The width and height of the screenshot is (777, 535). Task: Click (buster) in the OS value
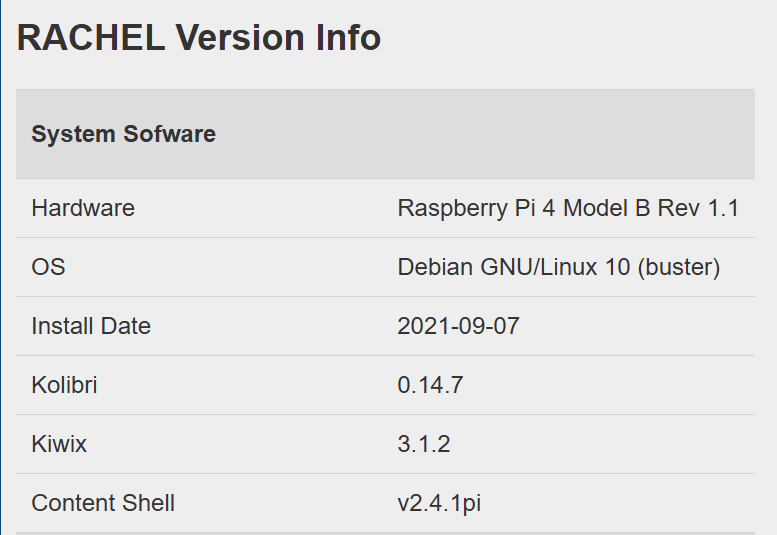679,268
